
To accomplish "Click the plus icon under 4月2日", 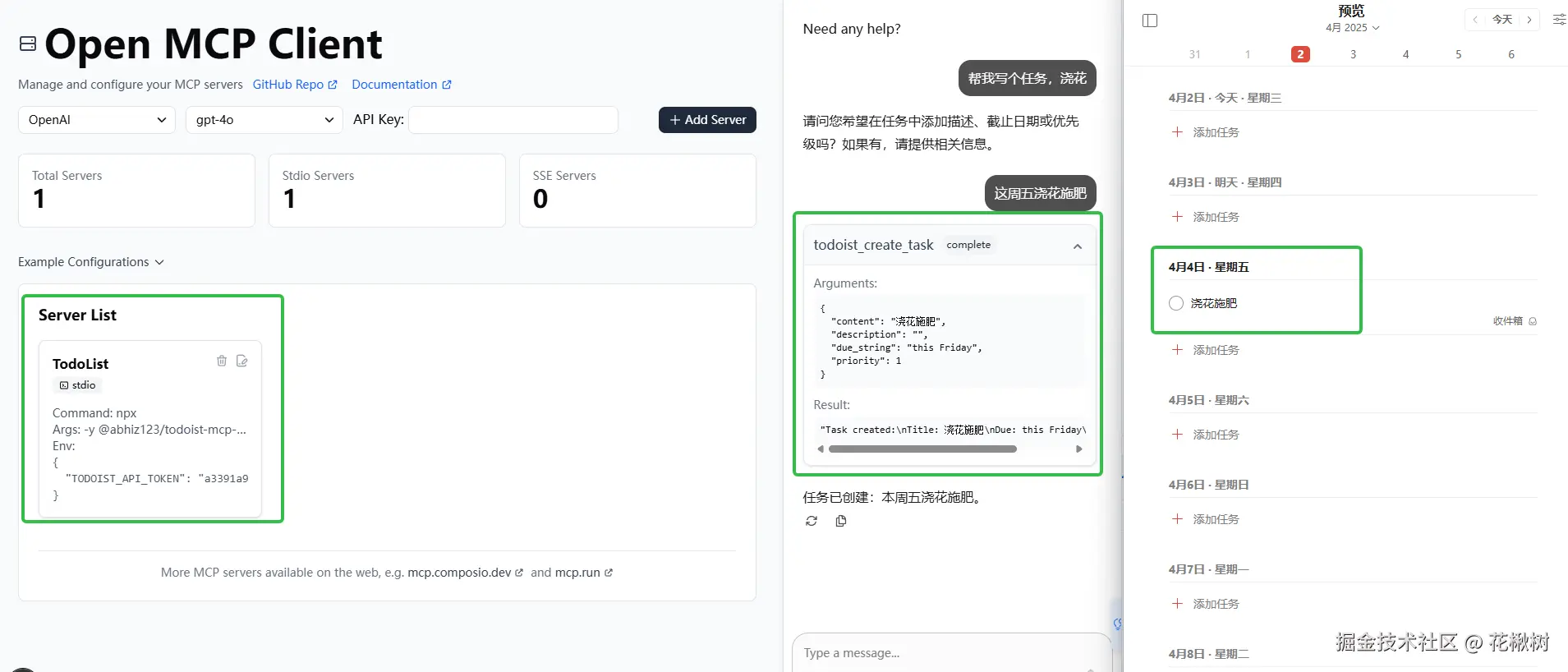I will [x=1177, y=132].
